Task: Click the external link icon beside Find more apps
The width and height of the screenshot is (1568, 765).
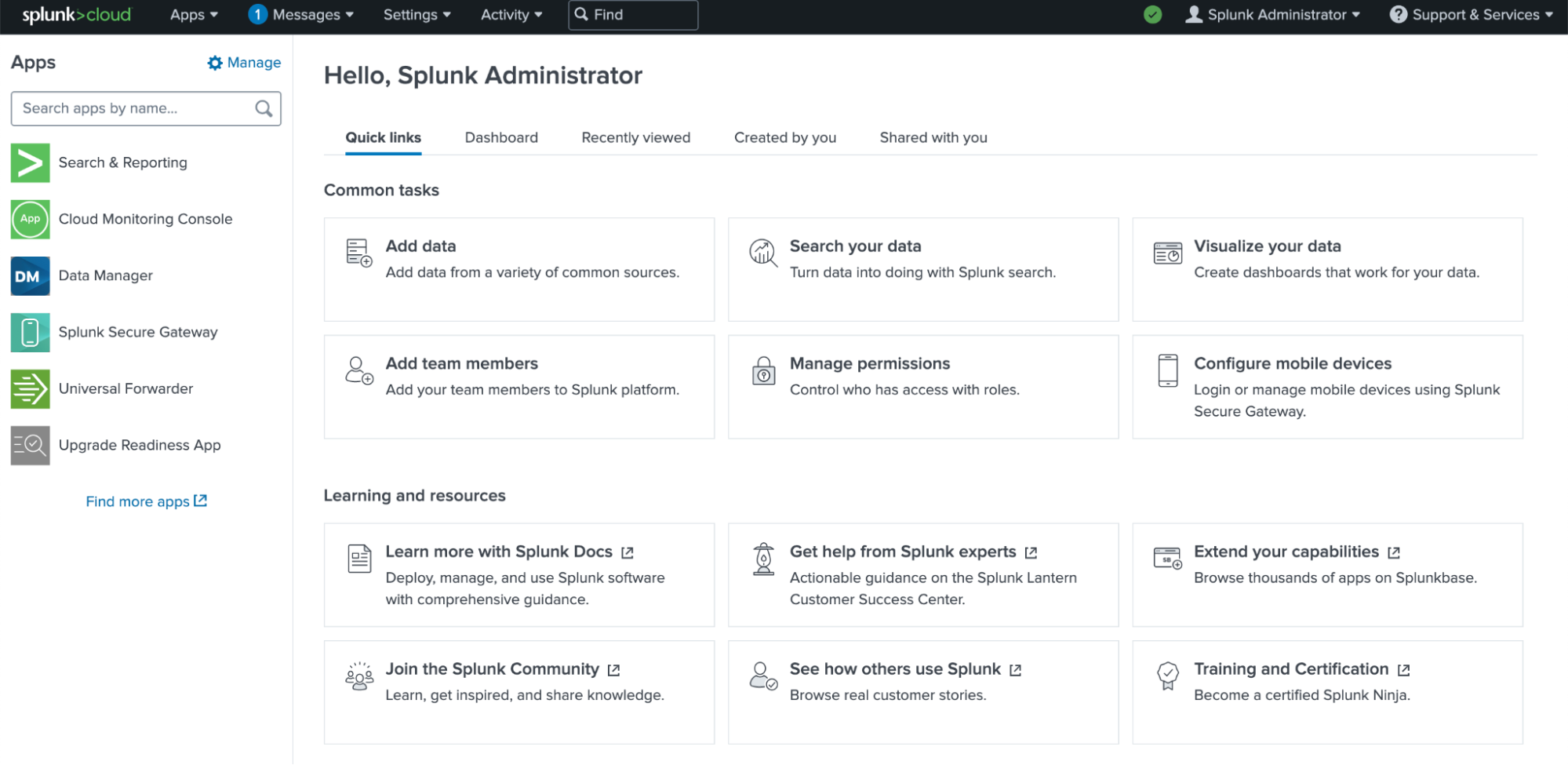Action: click(x=201, y=501)
